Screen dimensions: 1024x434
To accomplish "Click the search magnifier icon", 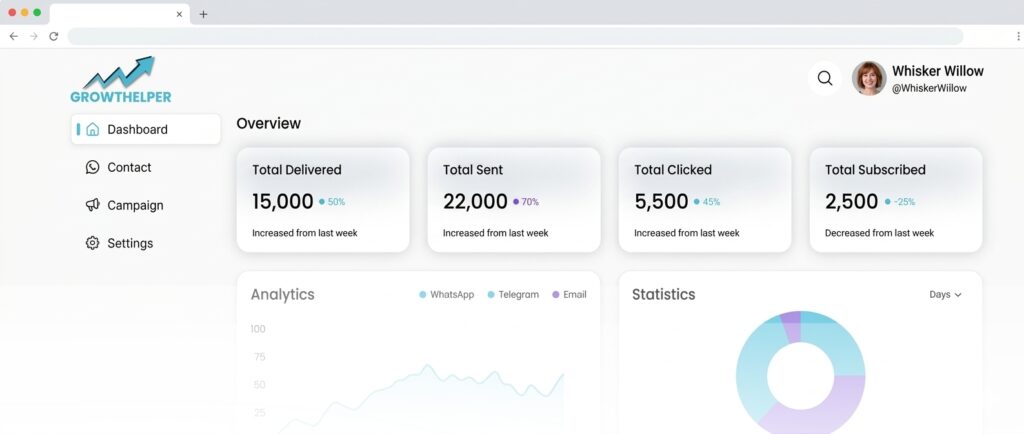I will click(x=824, y=78).
